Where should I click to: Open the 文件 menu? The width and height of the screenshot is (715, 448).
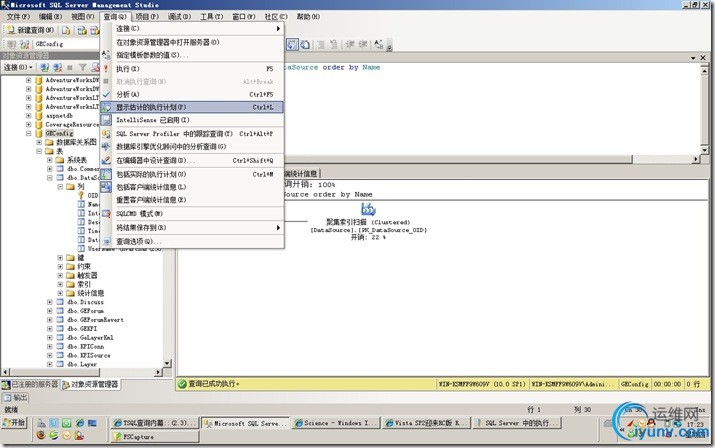(x=18, y=16)
